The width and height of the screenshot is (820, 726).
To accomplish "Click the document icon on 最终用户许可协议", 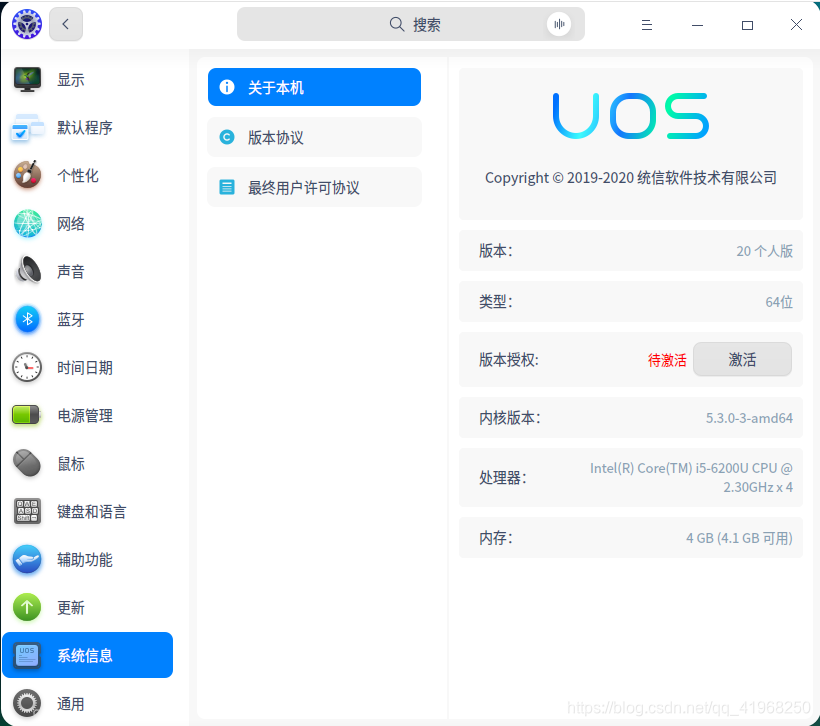I will coord(227,187).
